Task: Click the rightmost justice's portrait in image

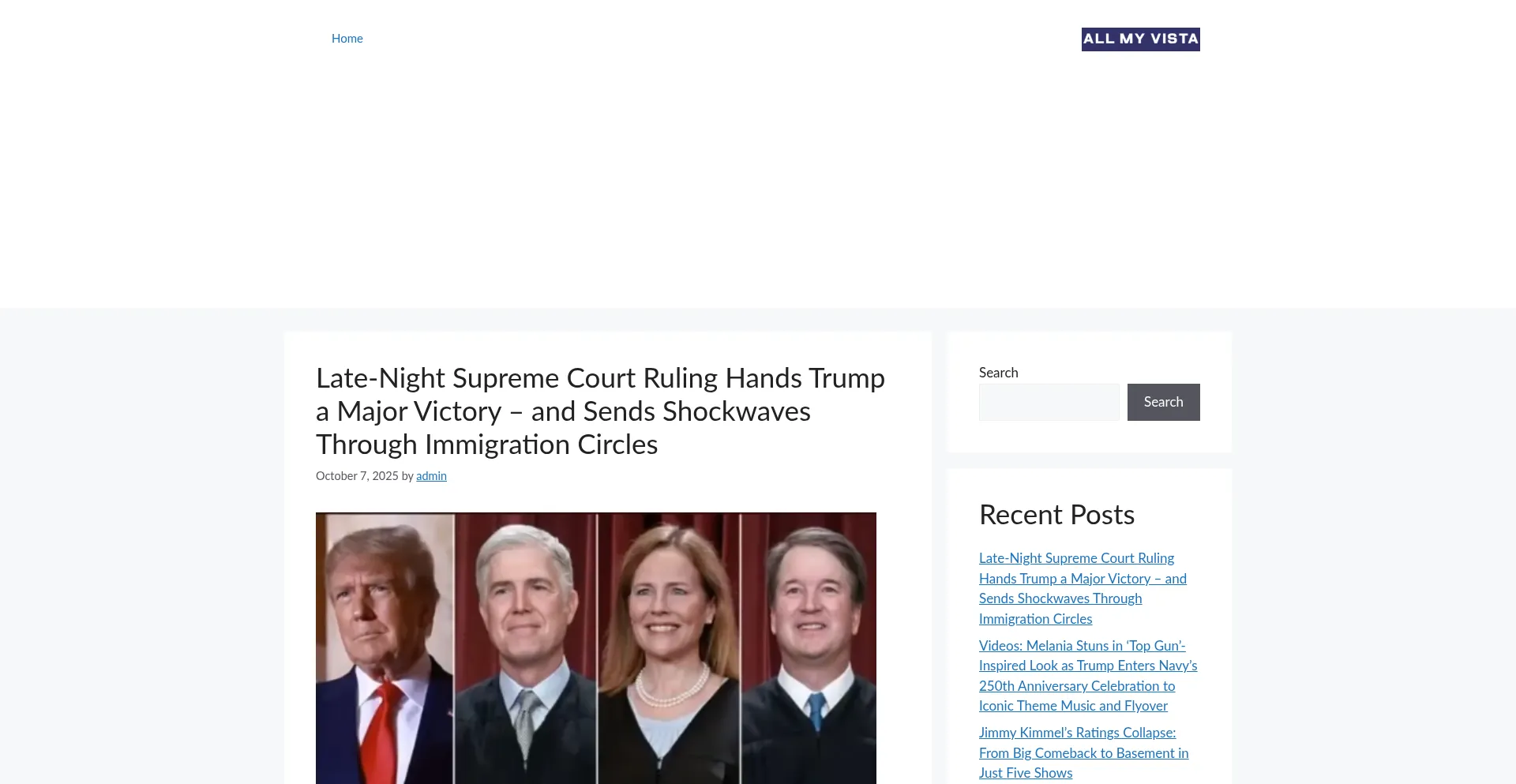Action: pyautogui.click(x=809, y=648)
